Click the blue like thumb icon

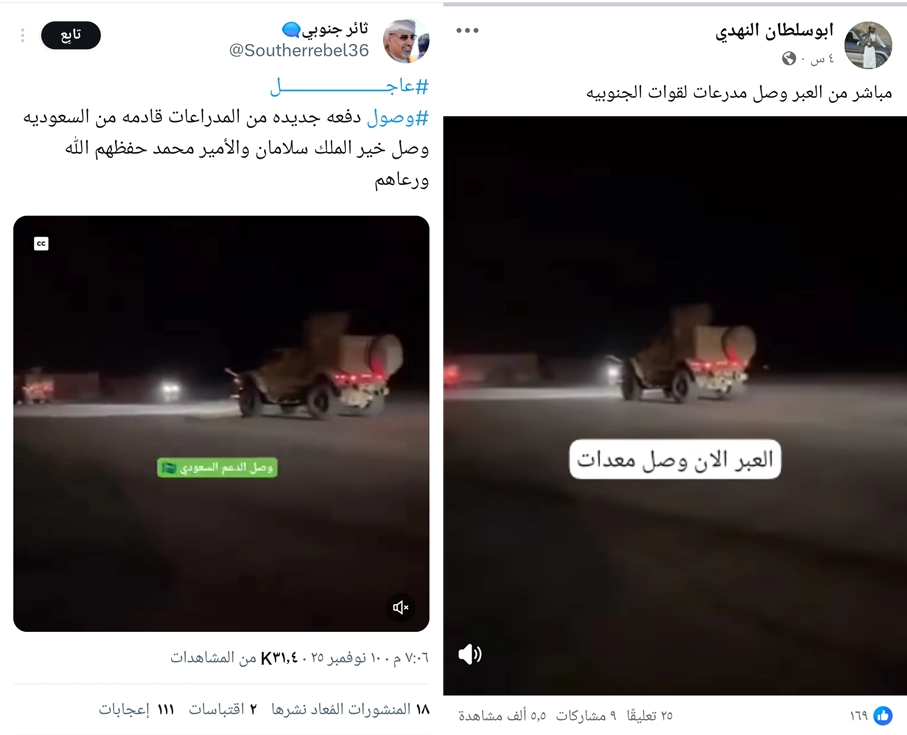point(882,715)
